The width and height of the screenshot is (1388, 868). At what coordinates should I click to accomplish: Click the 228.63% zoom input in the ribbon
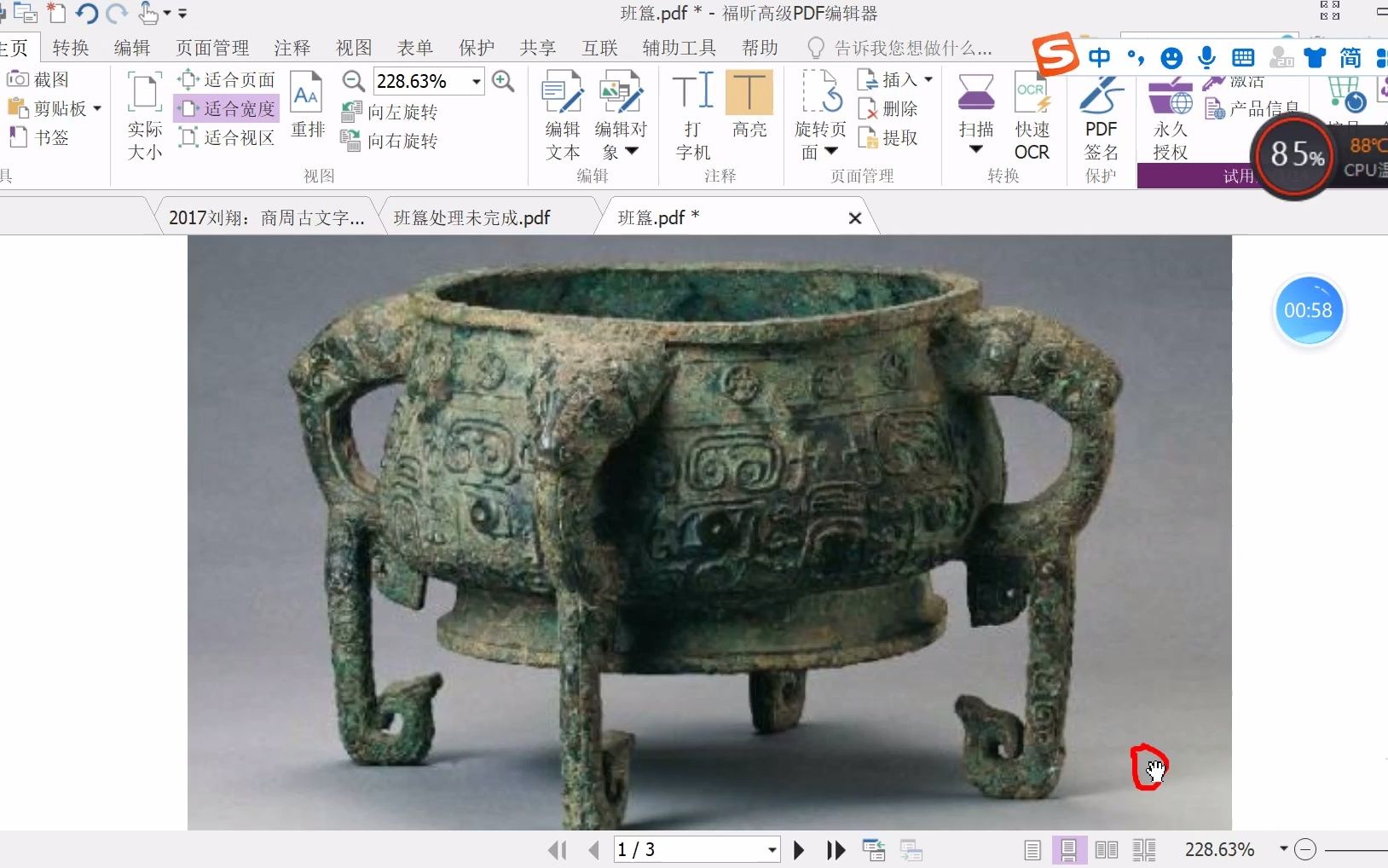point(422,81)
